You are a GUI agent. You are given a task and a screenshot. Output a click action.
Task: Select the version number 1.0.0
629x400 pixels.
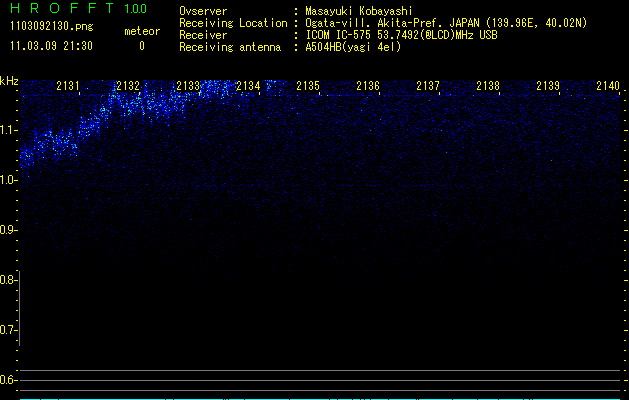(135, 9)
